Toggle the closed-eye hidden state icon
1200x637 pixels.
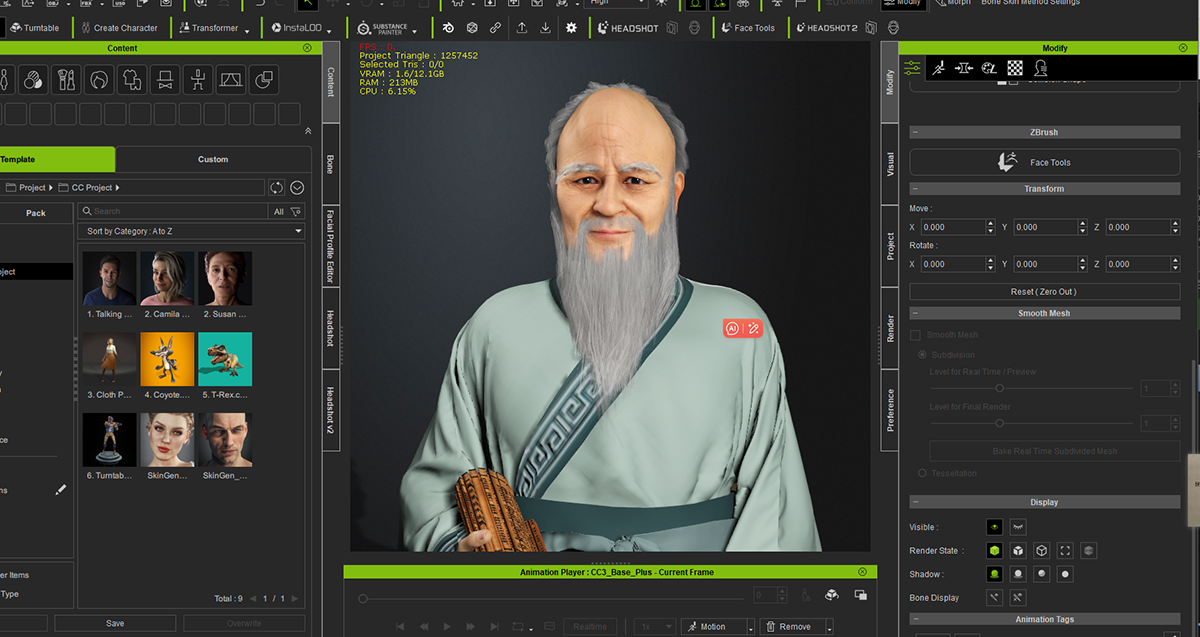(x=1017, y=527)
